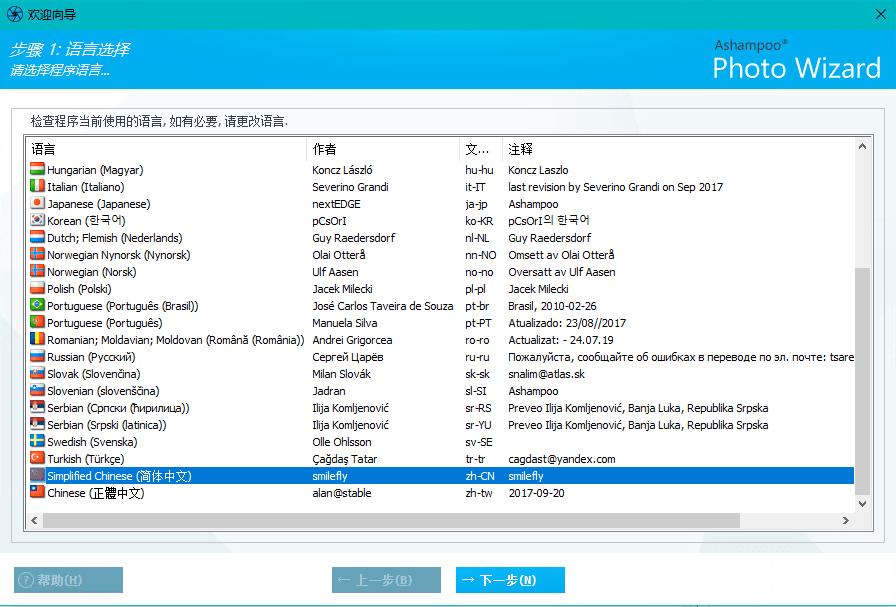Screen dimensions: 896x607
Task: Click the vertical scrollbar thumb
Action: click(x=862, y=381)
